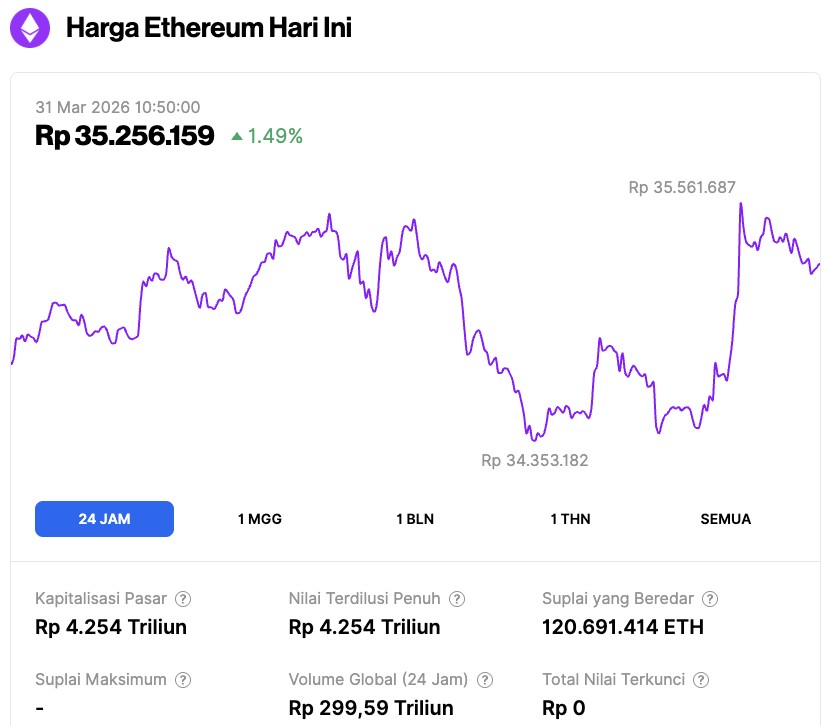Show the SEMUA all-time chart
The image size is (824, 726).
[x=725, y=519]
